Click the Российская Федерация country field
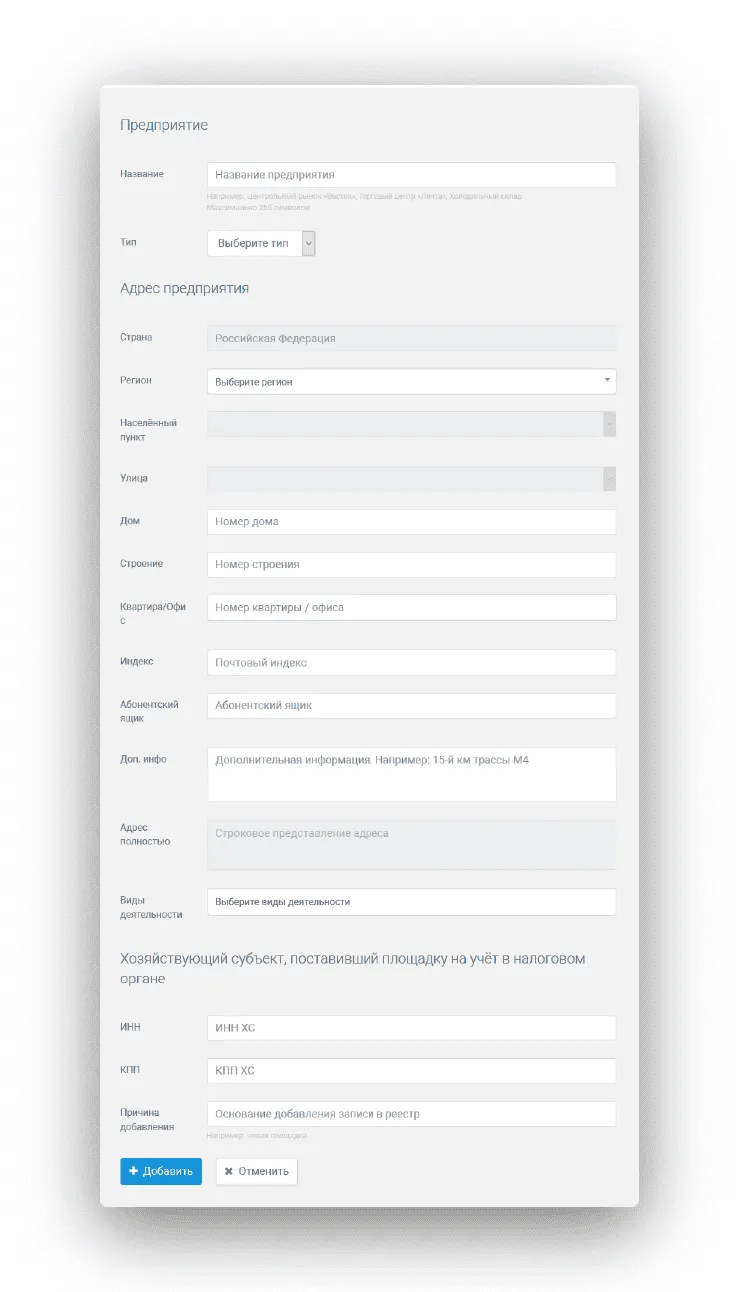The height and width of the screenshot is (1292, 739). click(411, 339)
